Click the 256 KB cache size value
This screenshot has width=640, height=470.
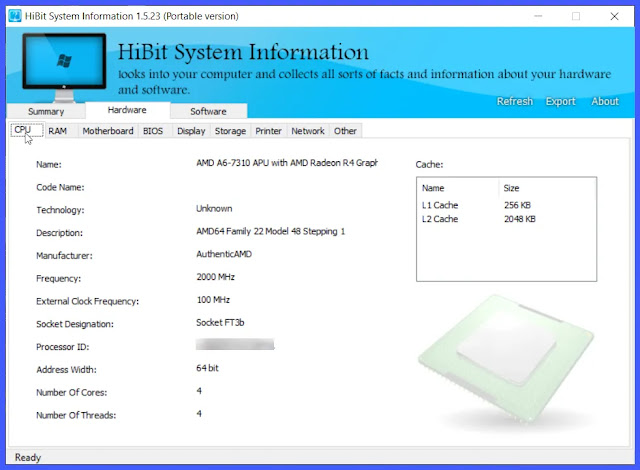(517, 205)
